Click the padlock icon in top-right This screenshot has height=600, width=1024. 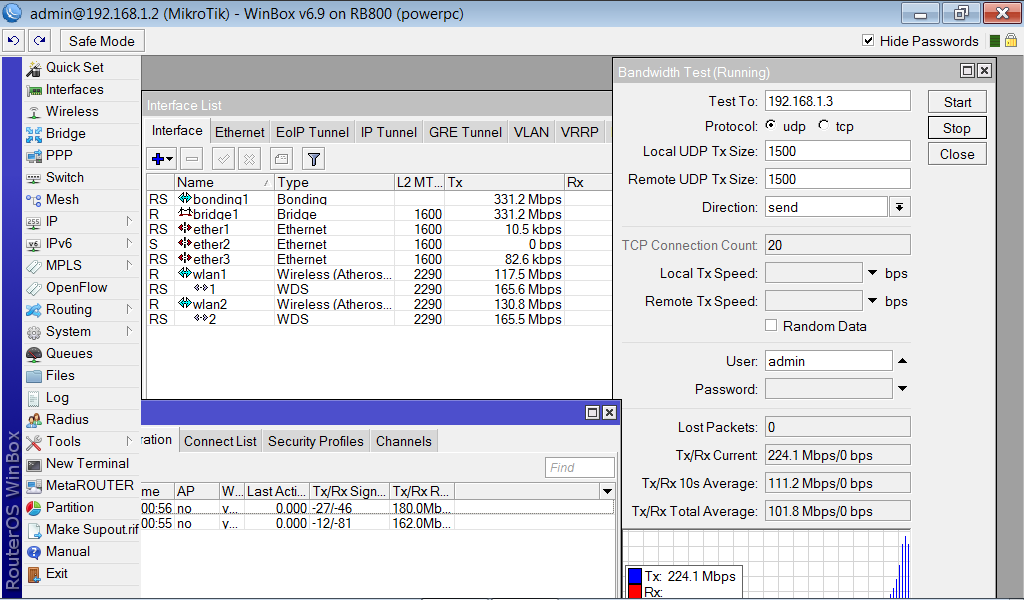pos(1011,40)
